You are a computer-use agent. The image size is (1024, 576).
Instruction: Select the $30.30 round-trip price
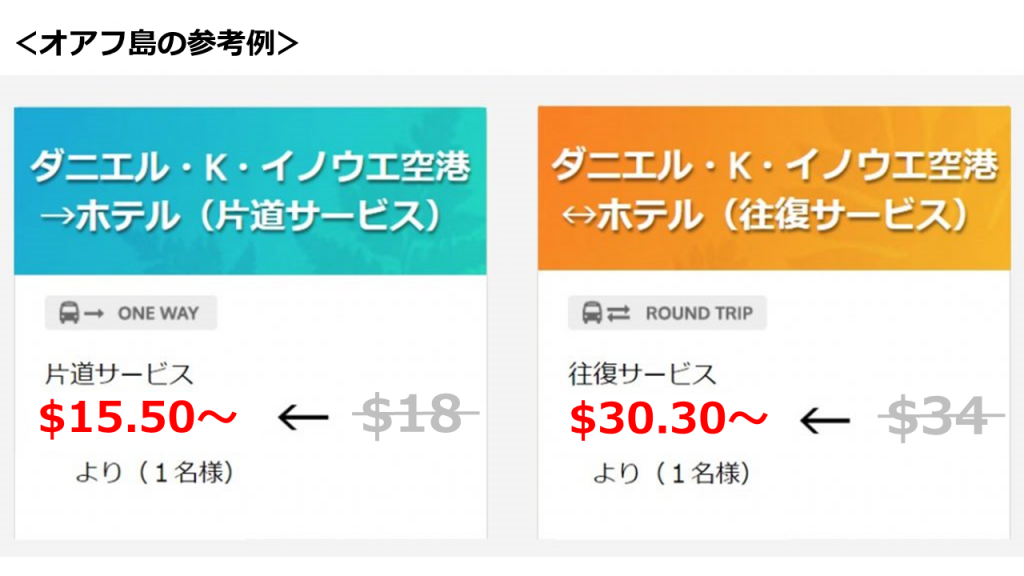668,418
